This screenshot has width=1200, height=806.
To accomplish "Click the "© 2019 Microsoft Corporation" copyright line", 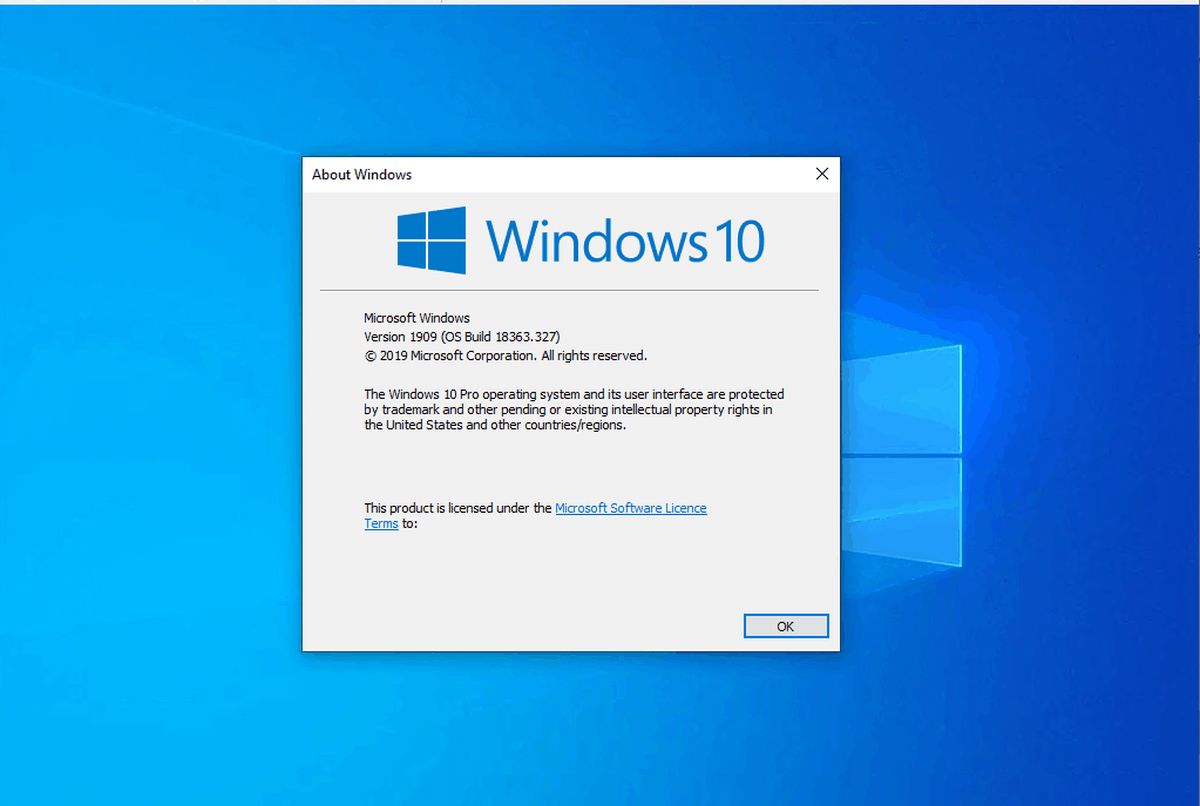I will tap(505, 355).
